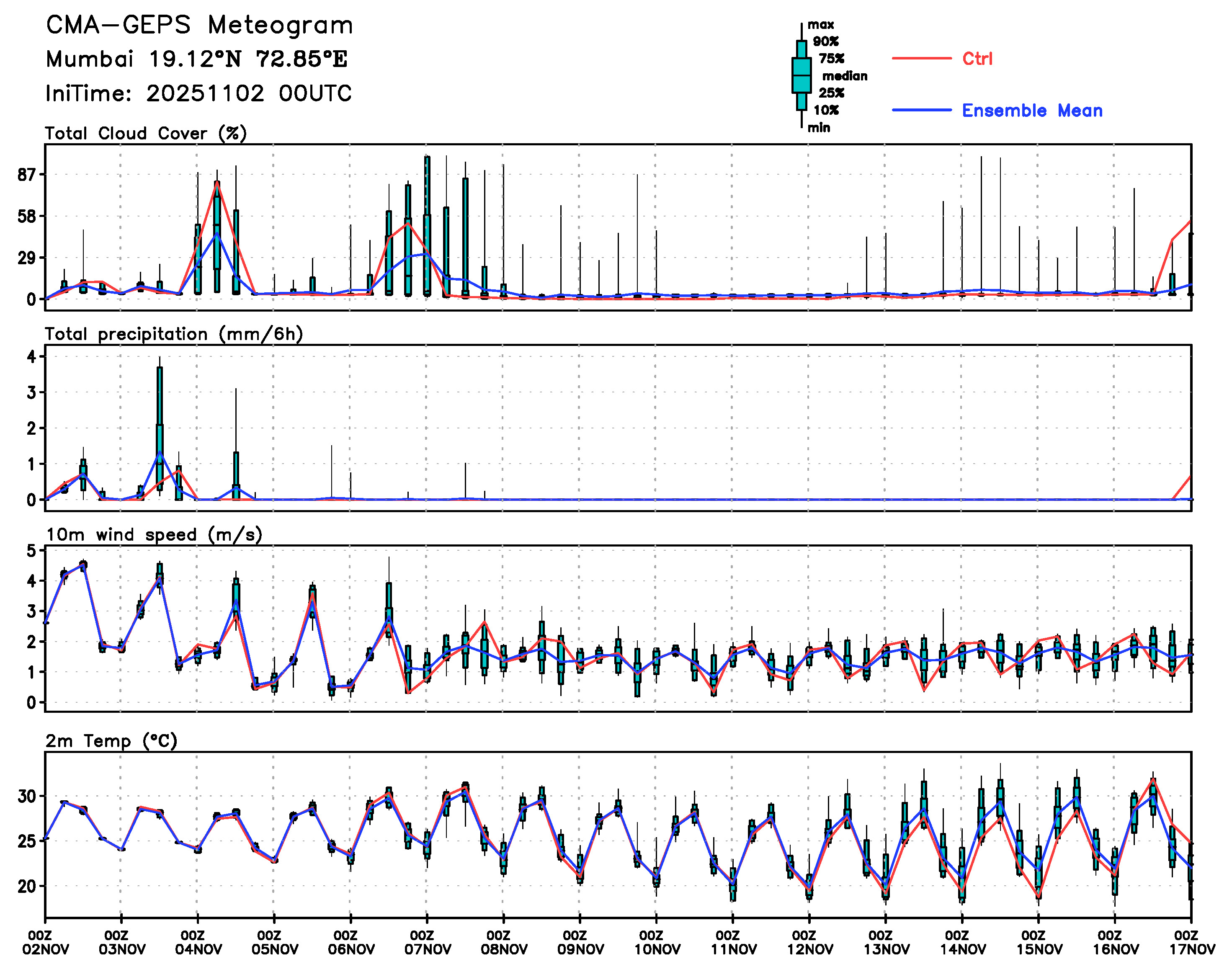Image resolution: width=1232 pixels, height=972 pixels.
Task: Click the 87 tick on cloud cover axis
Action: 27,175
